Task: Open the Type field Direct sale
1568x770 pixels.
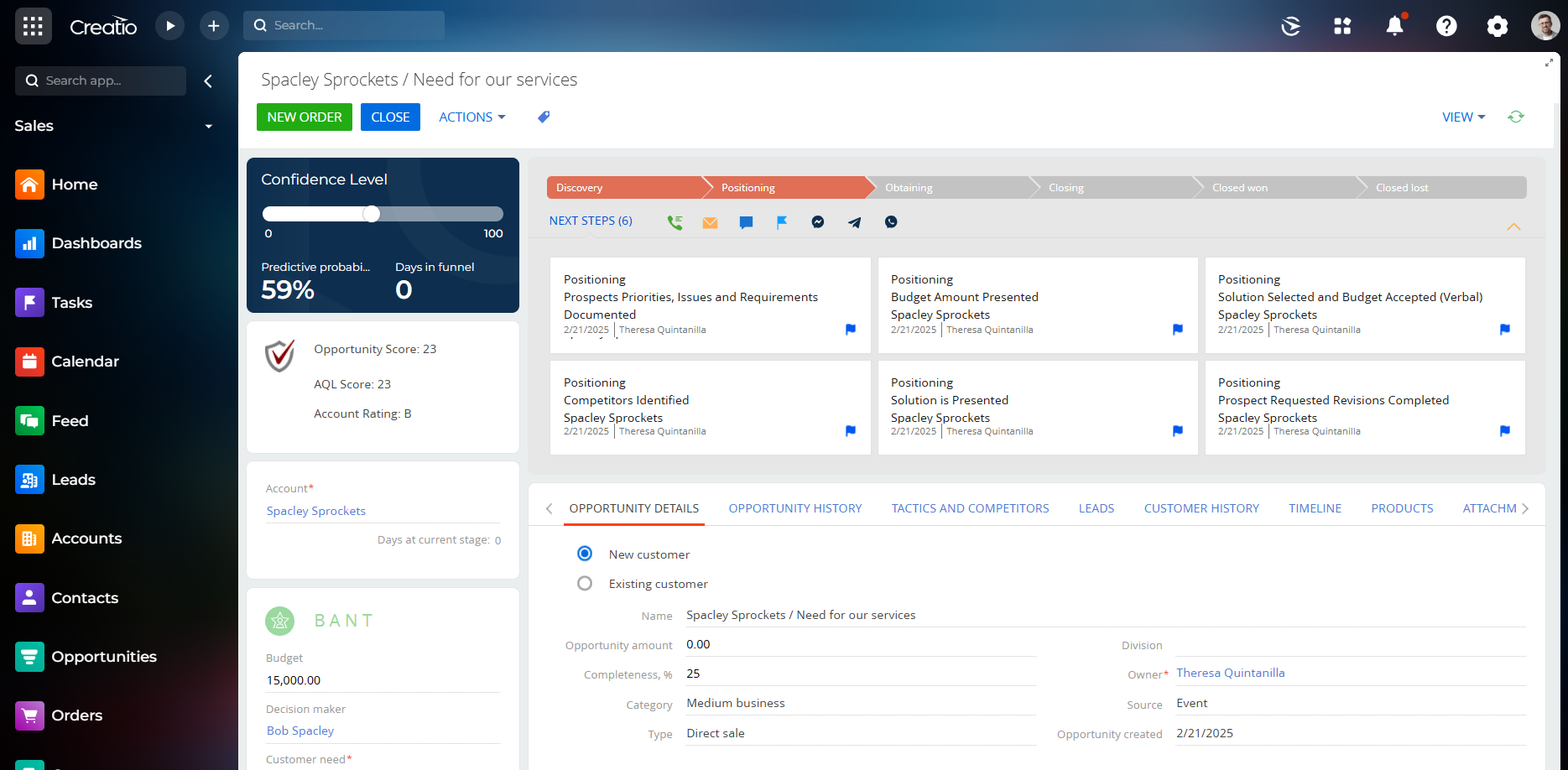Action: [861, 734]
